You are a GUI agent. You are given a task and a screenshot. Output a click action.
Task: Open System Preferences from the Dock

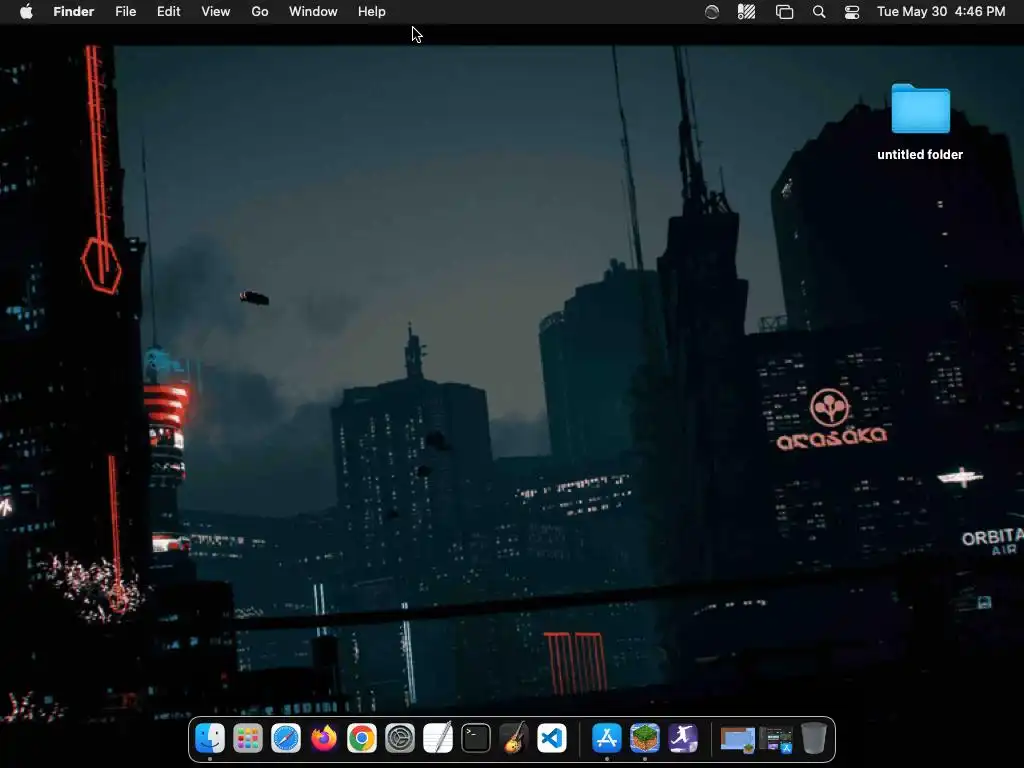pos(400,739)
